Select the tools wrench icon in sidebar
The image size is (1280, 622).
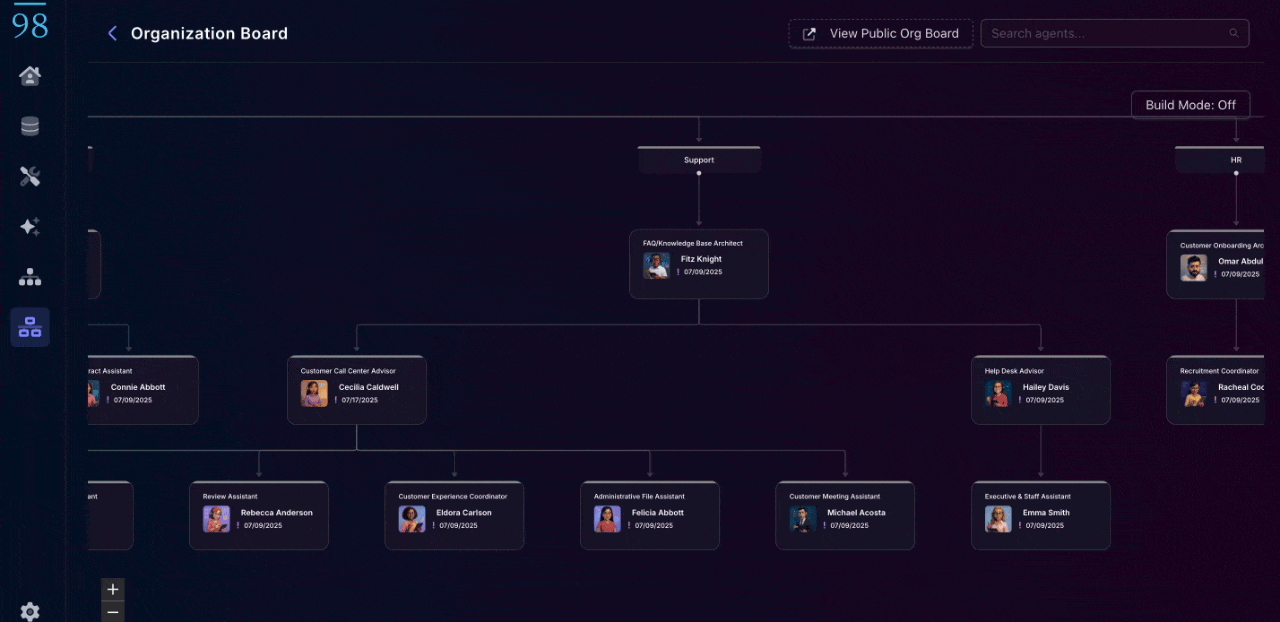(30, 177)
